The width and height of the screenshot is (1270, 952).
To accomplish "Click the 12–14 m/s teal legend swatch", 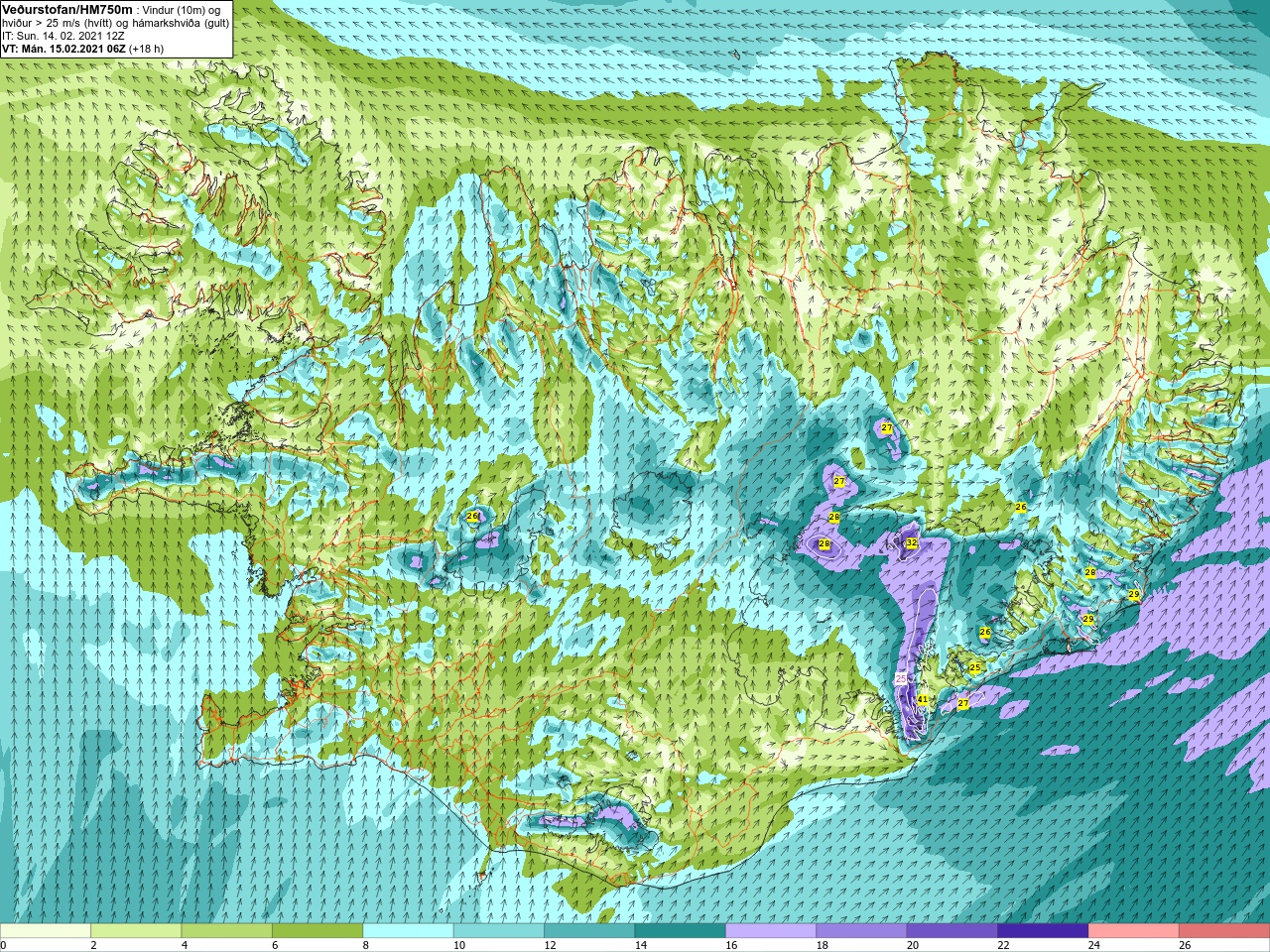I will click(x=589, y=932).
